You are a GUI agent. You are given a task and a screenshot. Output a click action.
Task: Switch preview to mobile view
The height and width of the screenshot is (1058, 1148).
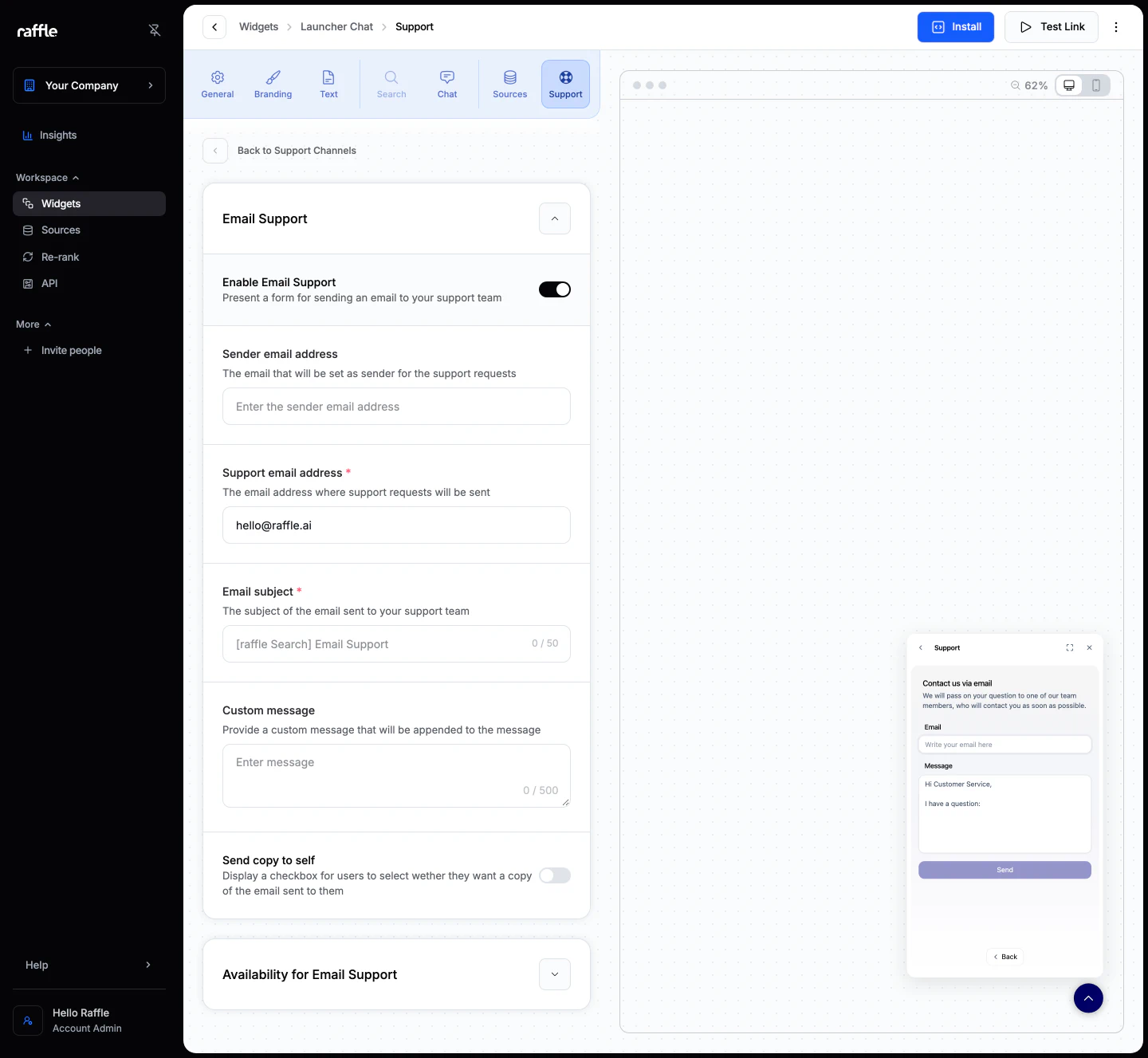(x=1096, y=85)
